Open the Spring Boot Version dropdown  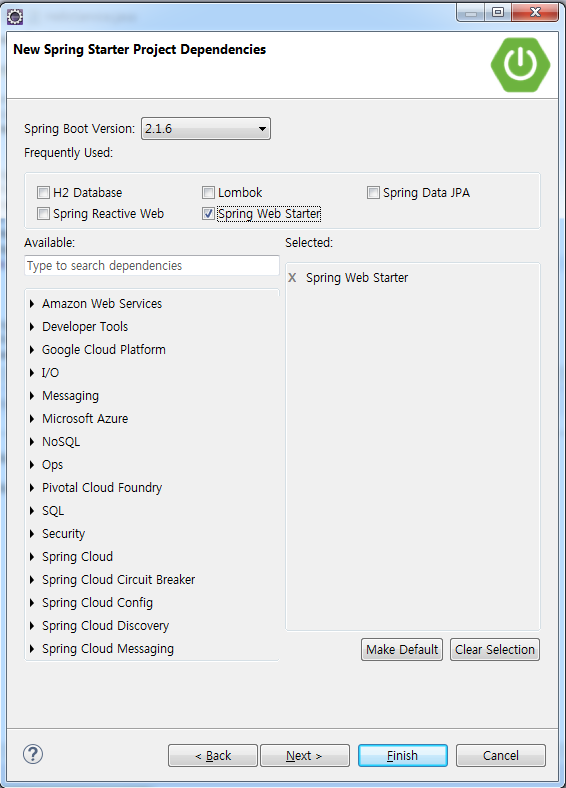pyautogui.click(x=206, y=129)
